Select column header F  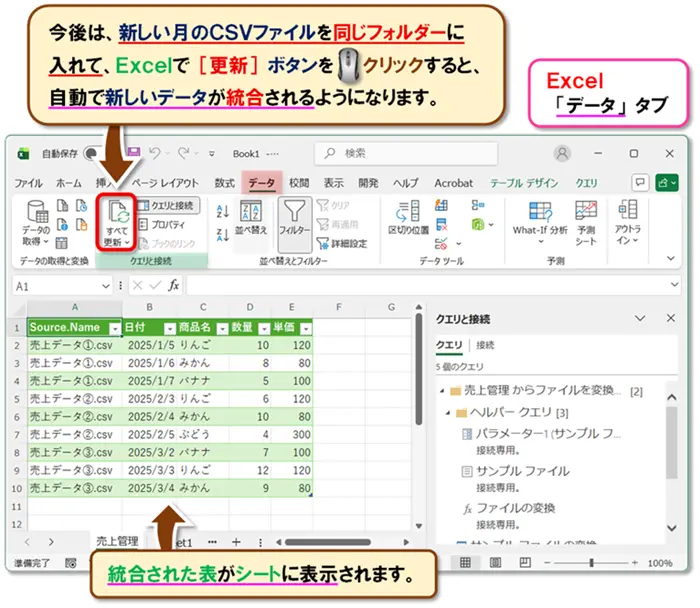pyautogui.click(x=339, y=307)
